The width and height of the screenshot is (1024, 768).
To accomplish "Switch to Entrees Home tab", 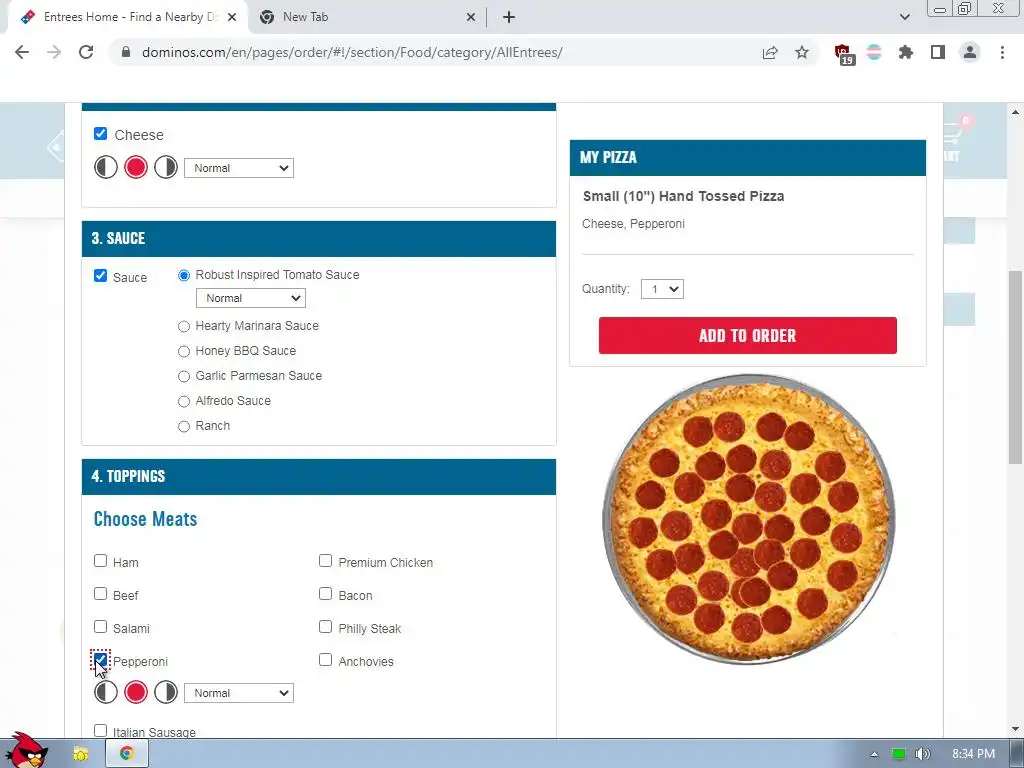I will (128, 18).
